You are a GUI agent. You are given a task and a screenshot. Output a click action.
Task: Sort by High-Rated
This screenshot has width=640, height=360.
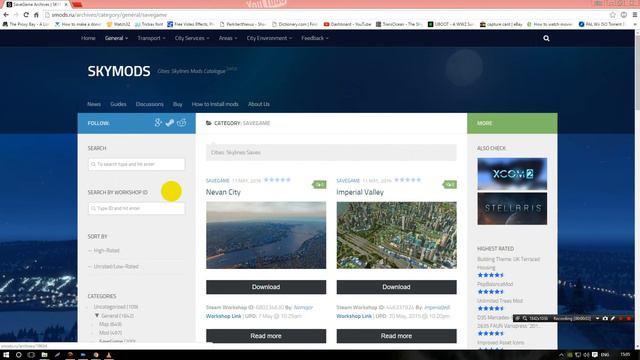[107, 251]
